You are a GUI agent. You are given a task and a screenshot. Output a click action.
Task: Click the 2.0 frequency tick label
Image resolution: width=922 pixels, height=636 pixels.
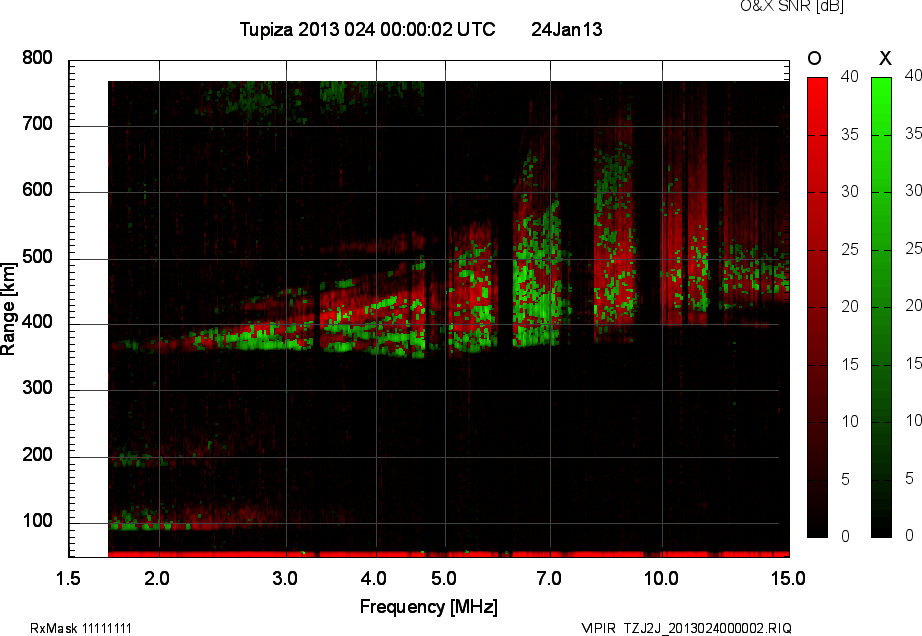[x=157, y=578]
